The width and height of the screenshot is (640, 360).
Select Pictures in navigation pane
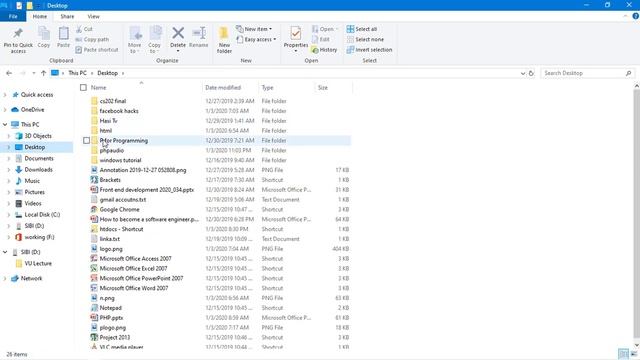click(34, 192)
